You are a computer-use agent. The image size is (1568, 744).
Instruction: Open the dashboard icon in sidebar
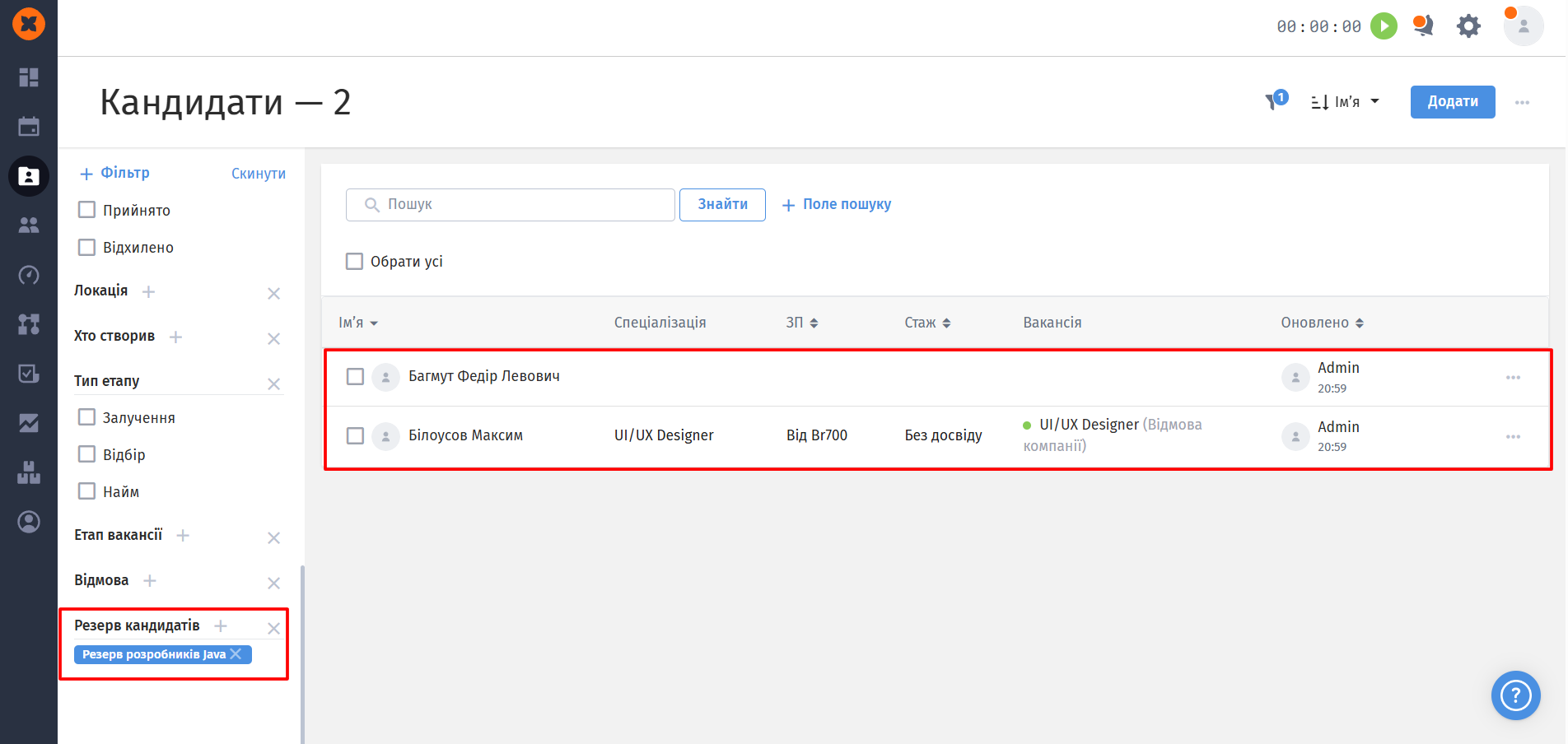click(29, 77)
